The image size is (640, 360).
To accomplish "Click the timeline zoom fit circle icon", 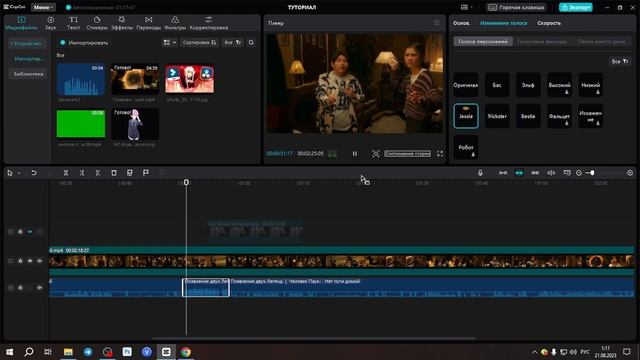I will (x=630, y=173).
